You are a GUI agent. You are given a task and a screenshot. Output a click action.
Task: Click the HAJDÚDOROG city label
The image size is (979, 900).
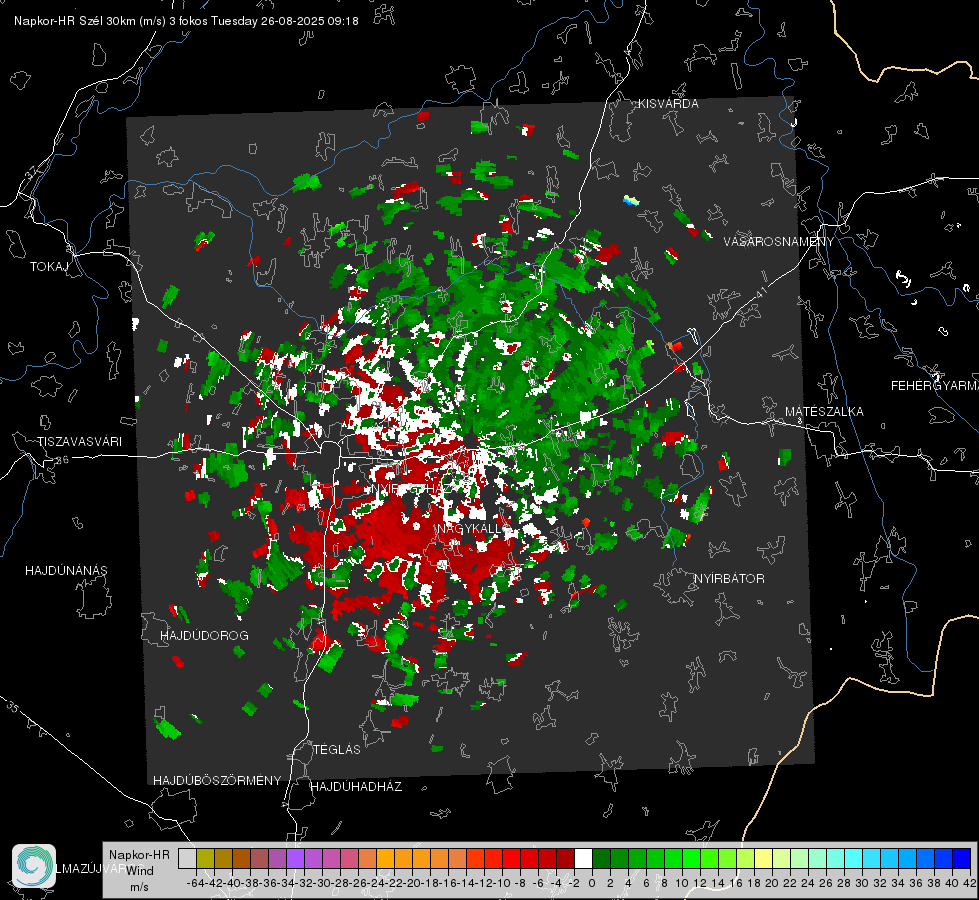[204, 636]
